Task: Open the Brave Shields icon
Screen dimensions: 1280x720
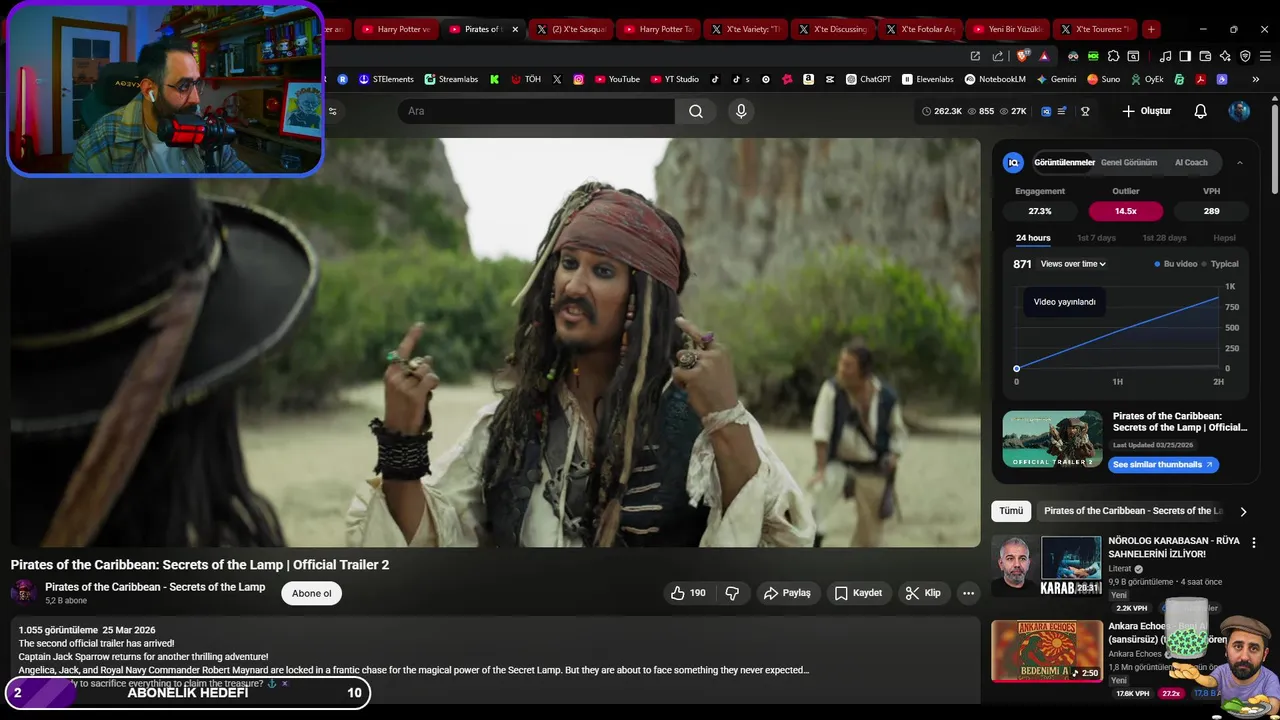Action: 1023,56
